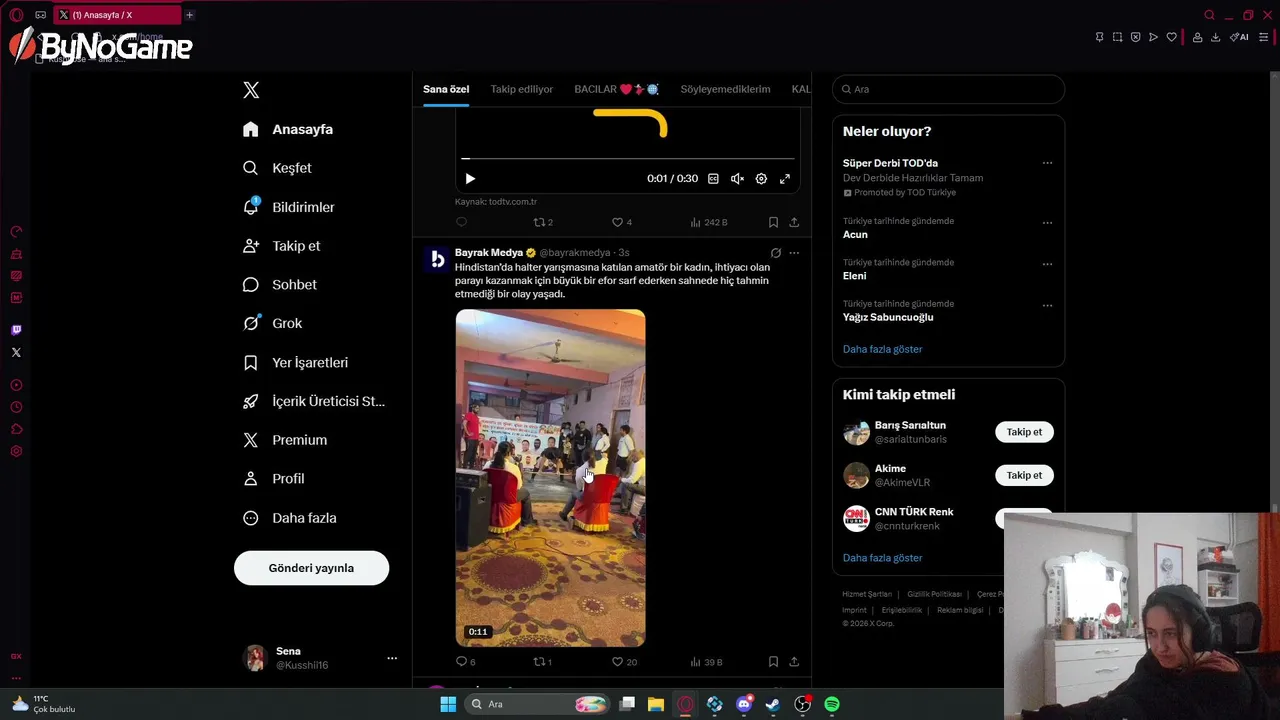Open new browser tab with plus
Screen dimensions: 1280x720
pyautogui.click(x=189, y=15)
